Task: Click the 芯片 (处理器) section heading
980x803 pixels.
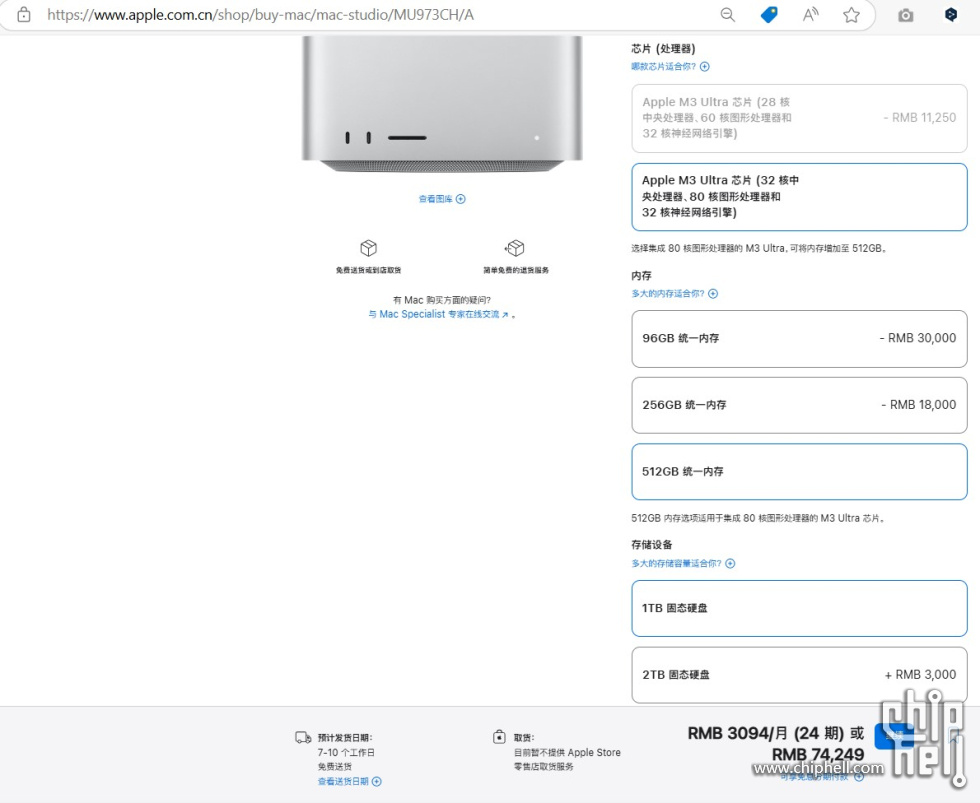Action: (663, 49)
